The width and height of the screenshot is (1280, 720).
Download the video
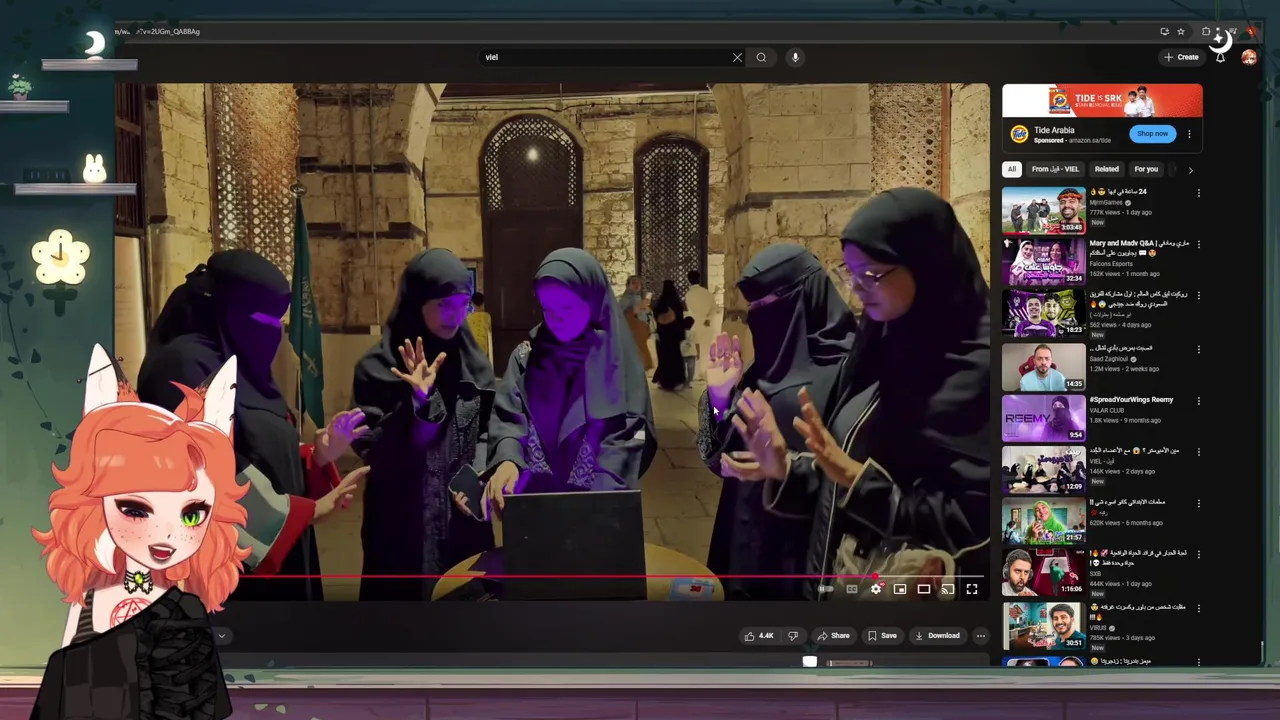(x=938, y=635)
